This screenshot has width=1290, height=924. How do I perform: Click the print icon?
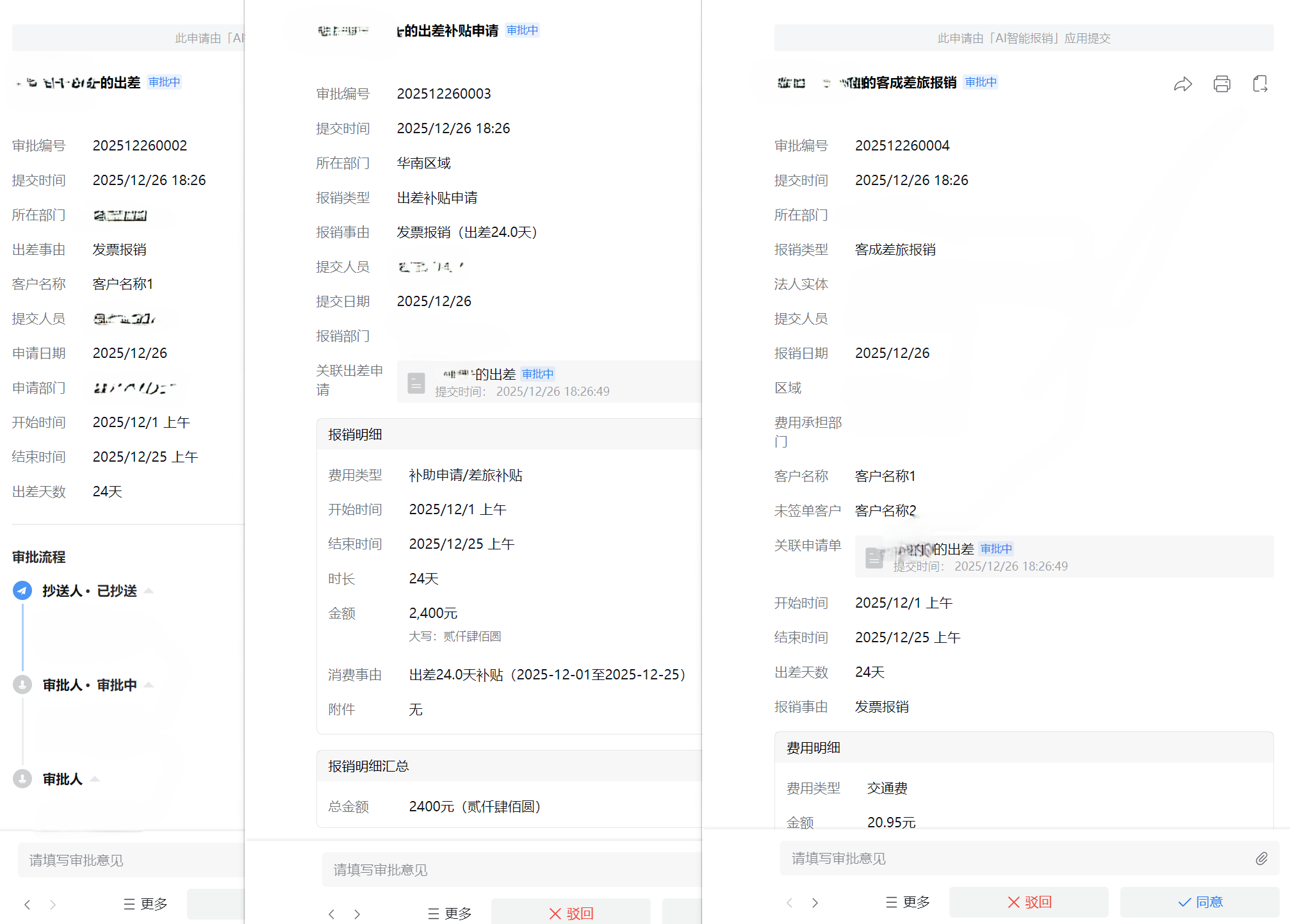point(1221,84)
